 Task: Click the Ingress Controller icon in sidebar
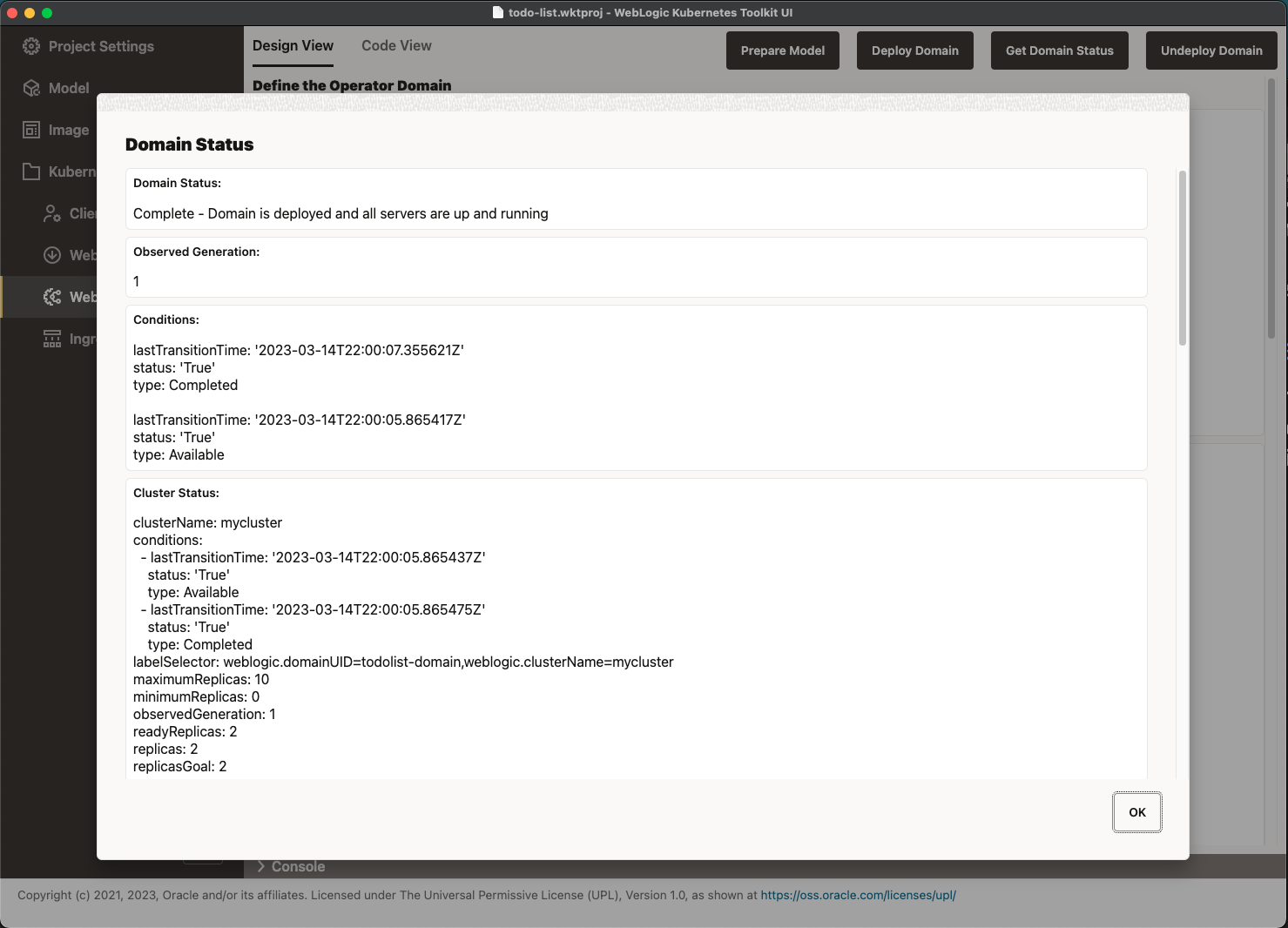coord(52,339)
